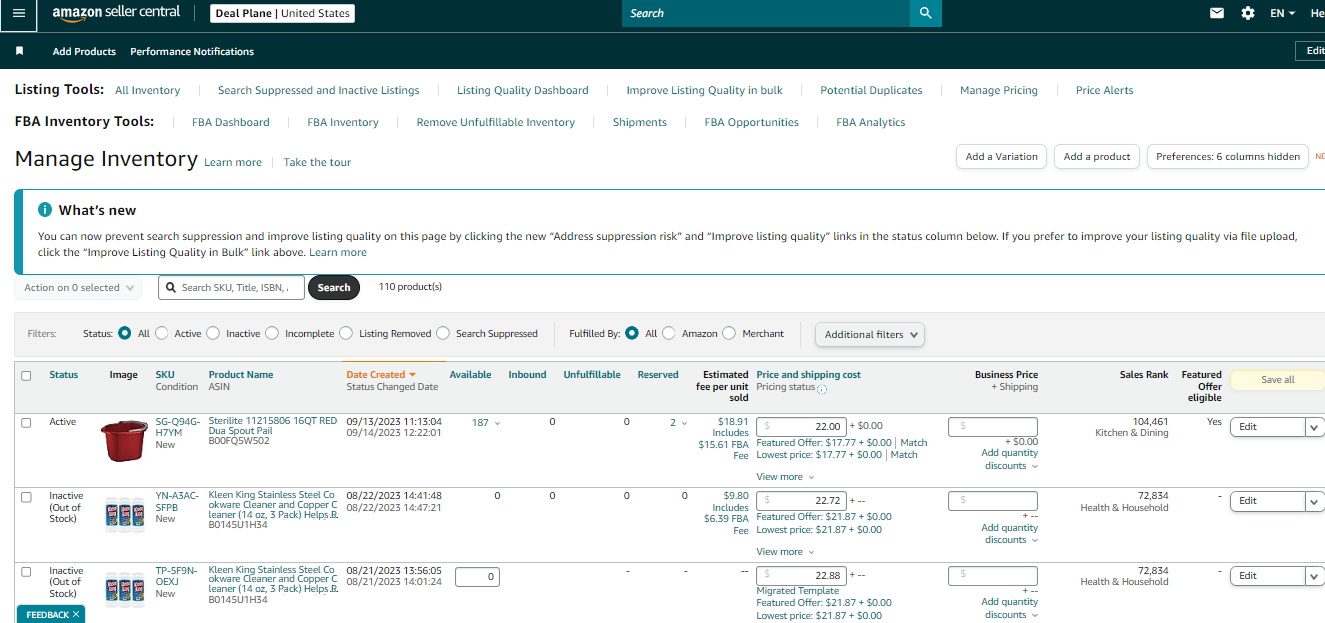Select the Active status filter
The height and width of the screenshot is (623, 1325).
(x=162, y=333)
